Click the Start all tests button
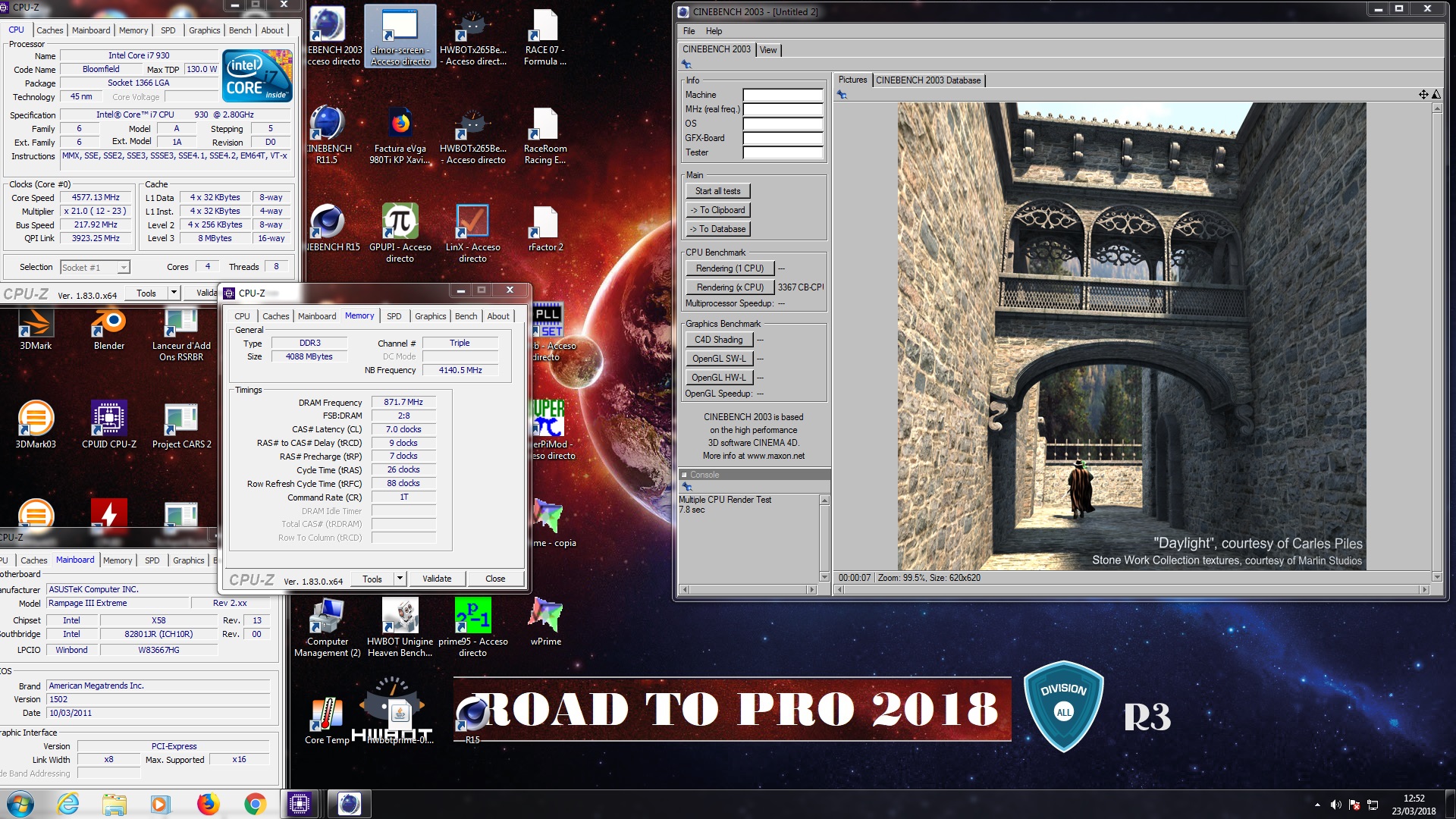Viewport: 1456px width, 819px height. pos(717,191)
